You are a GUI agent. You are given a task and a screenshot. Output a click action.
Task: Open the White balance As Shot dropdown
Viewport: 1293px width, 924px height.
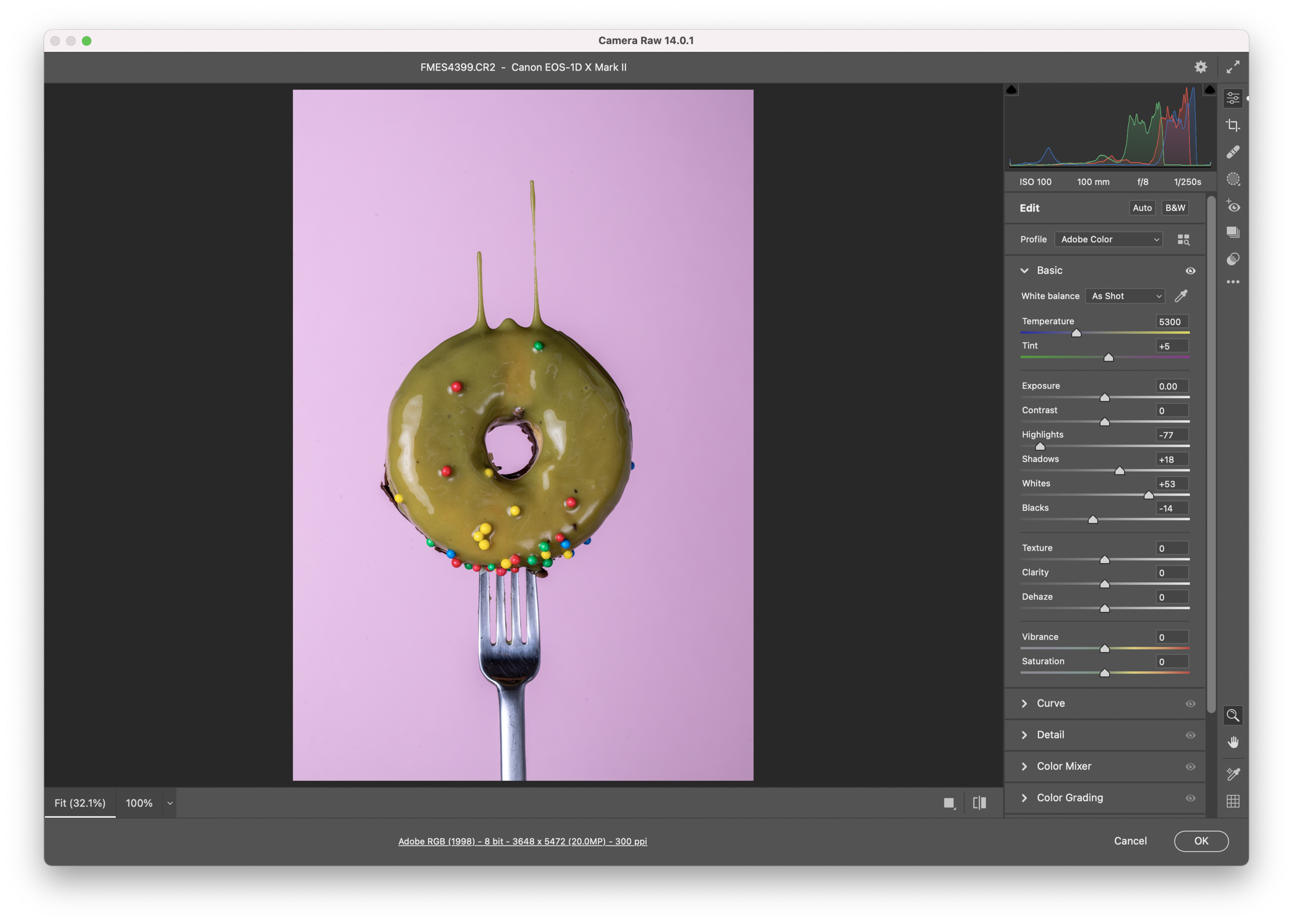(x=1125, y=296)
